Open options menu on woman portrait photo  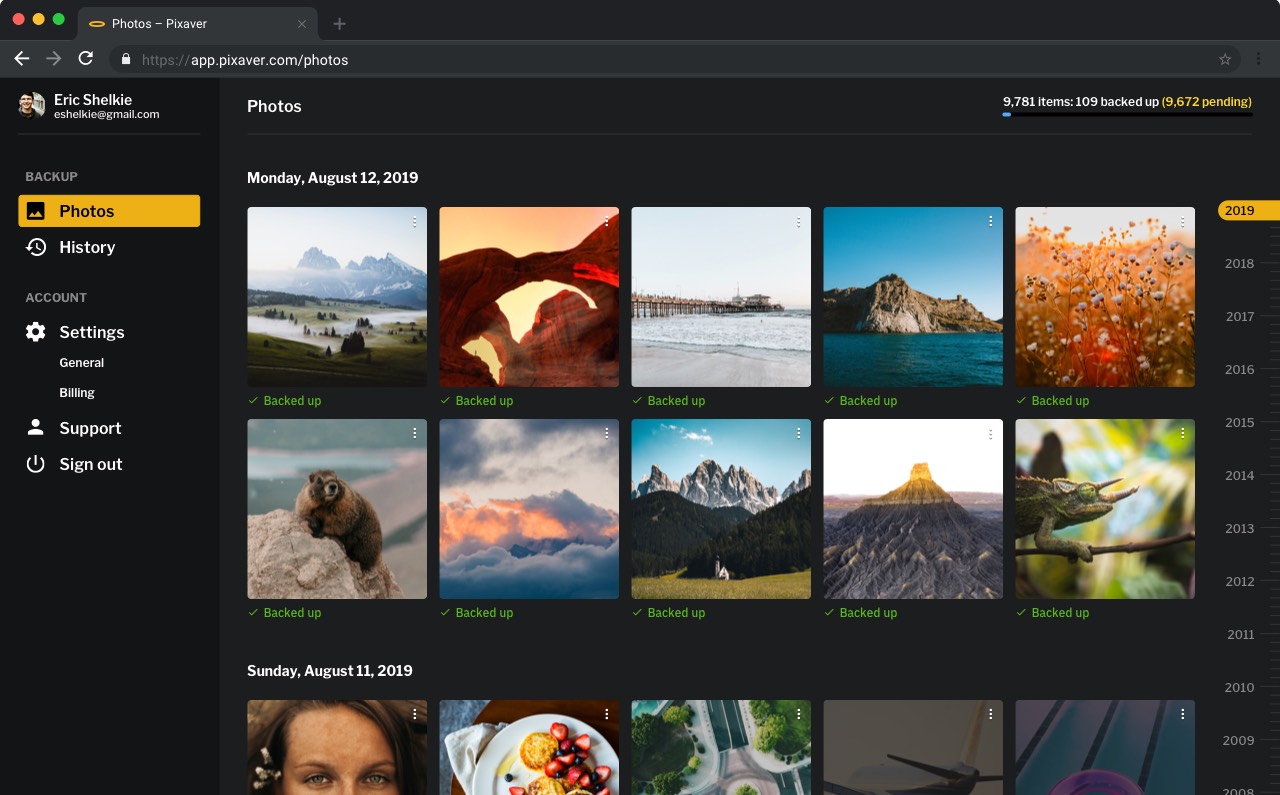[x=415, y=715]
